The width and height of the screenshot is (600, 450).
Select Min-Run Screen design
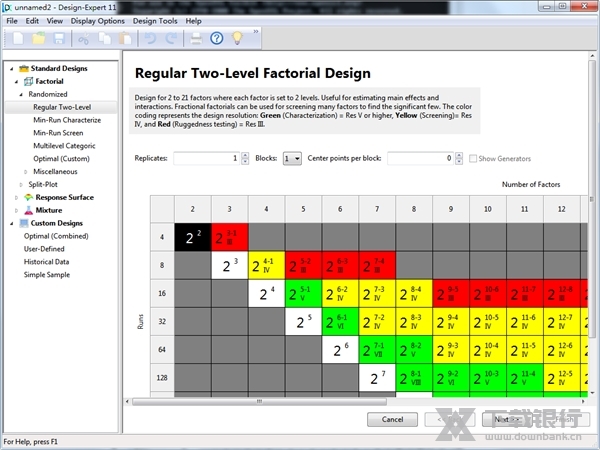58,133
